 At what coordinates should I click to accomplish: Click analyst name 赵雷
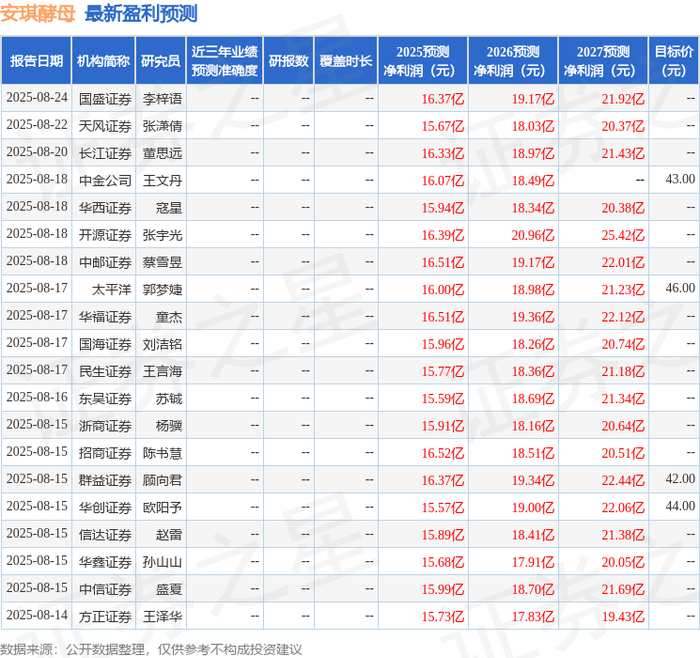(169, 534)
